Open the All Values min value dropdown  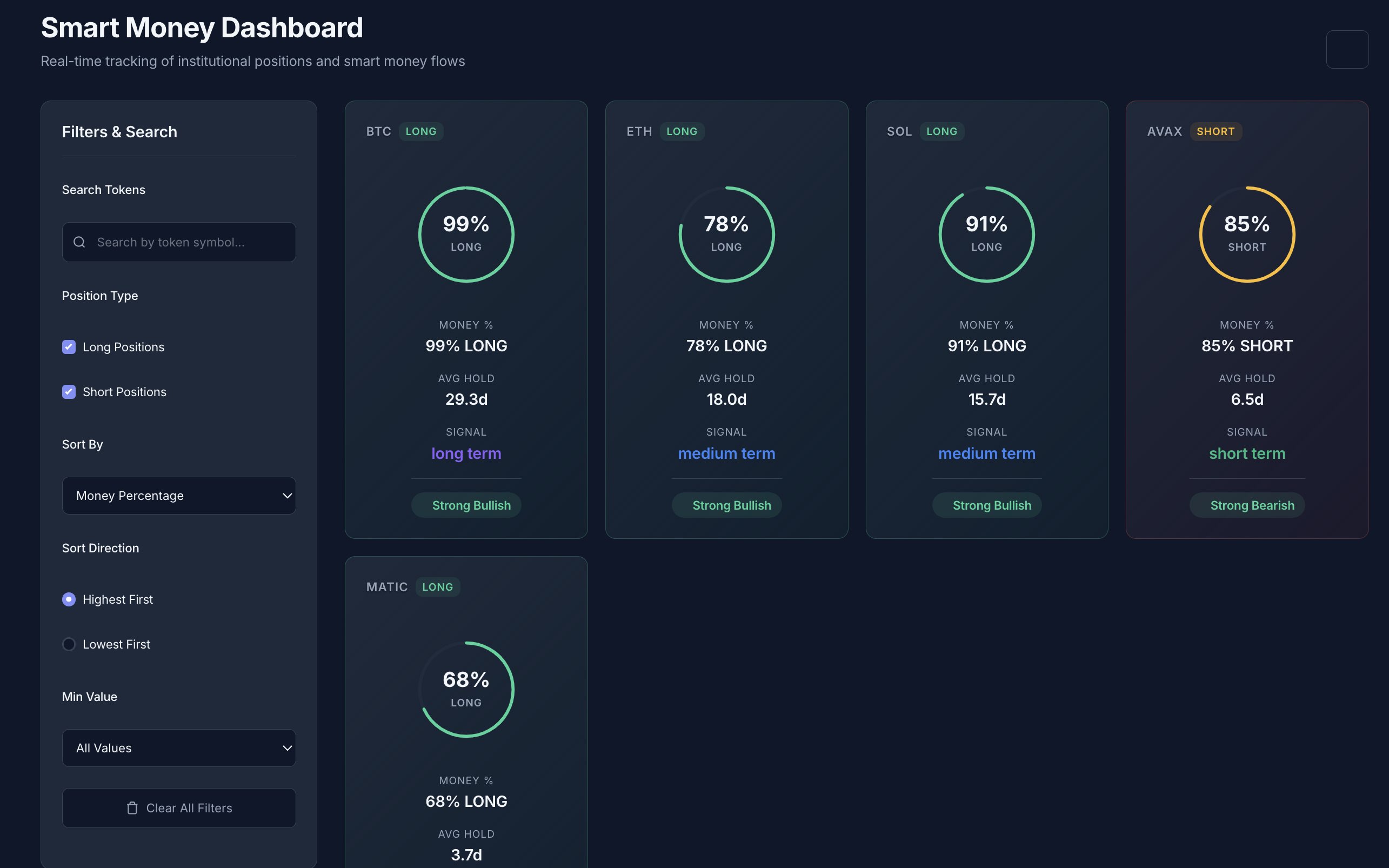click(178, 747)
